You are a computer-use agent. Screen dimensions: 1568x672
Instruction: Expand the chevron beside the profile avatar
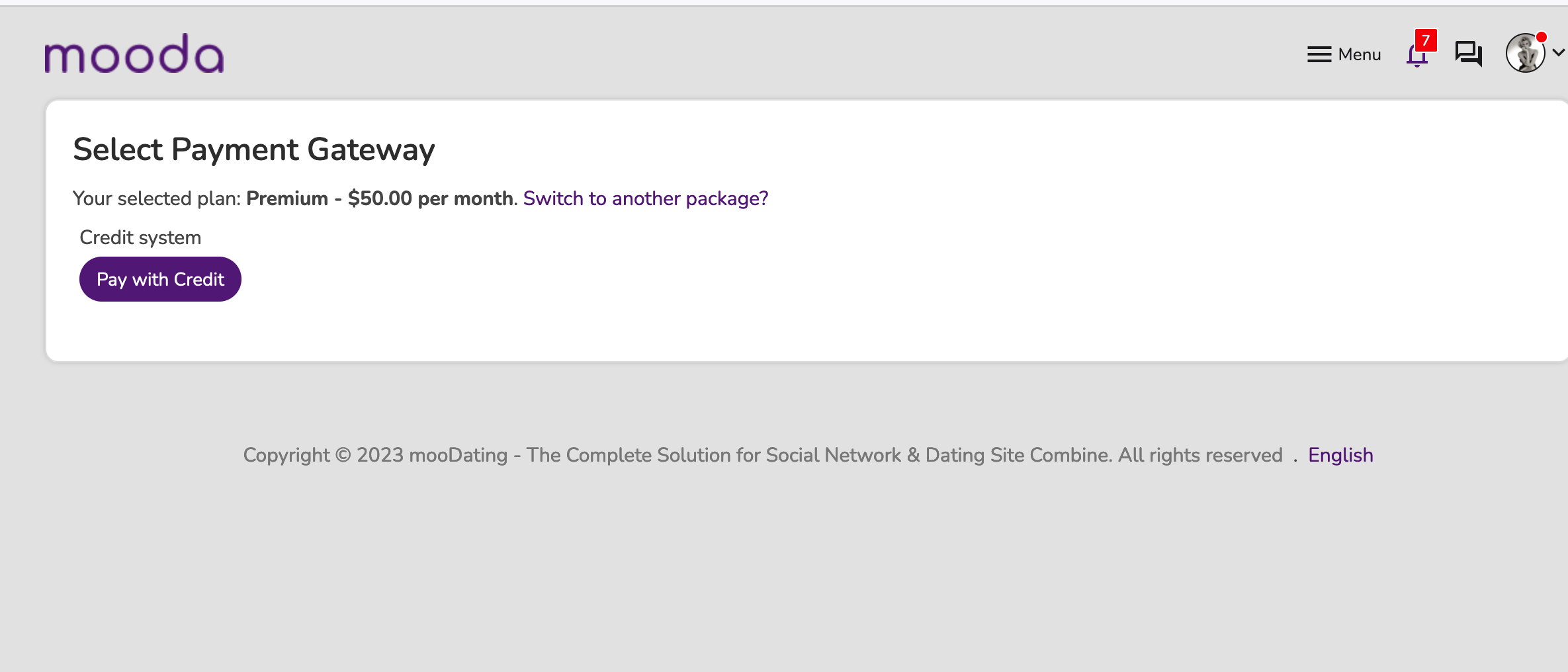[x=1559, y=52]
